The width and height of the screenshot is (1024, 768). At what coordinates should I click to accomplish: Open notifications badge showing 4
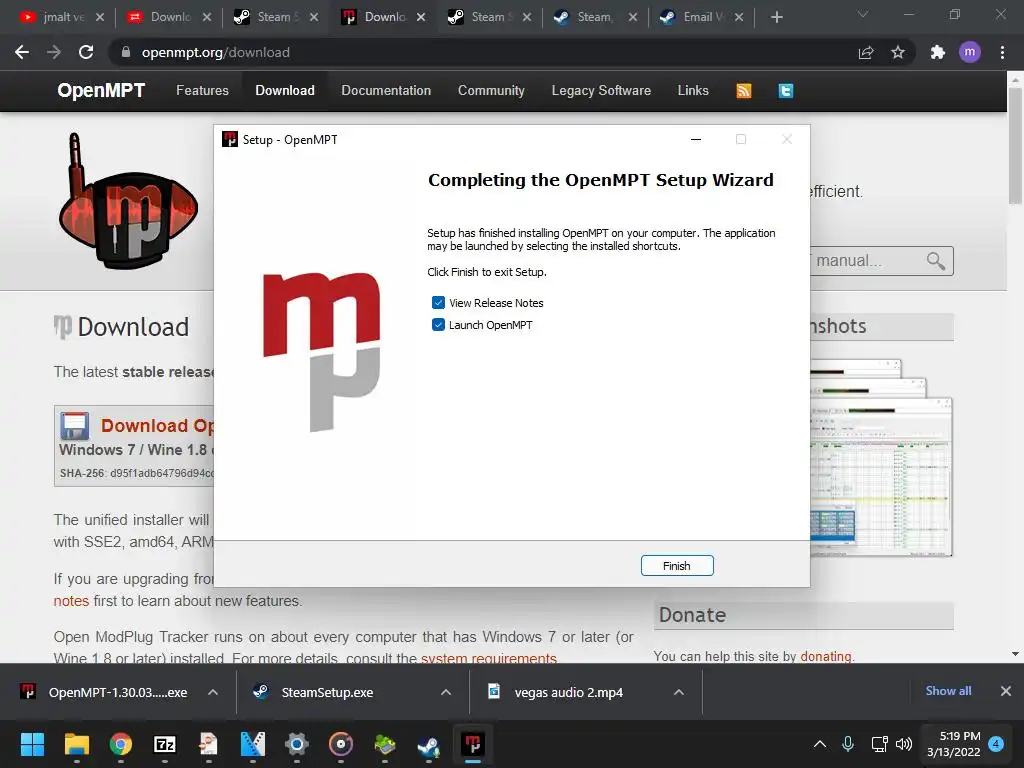996,743
